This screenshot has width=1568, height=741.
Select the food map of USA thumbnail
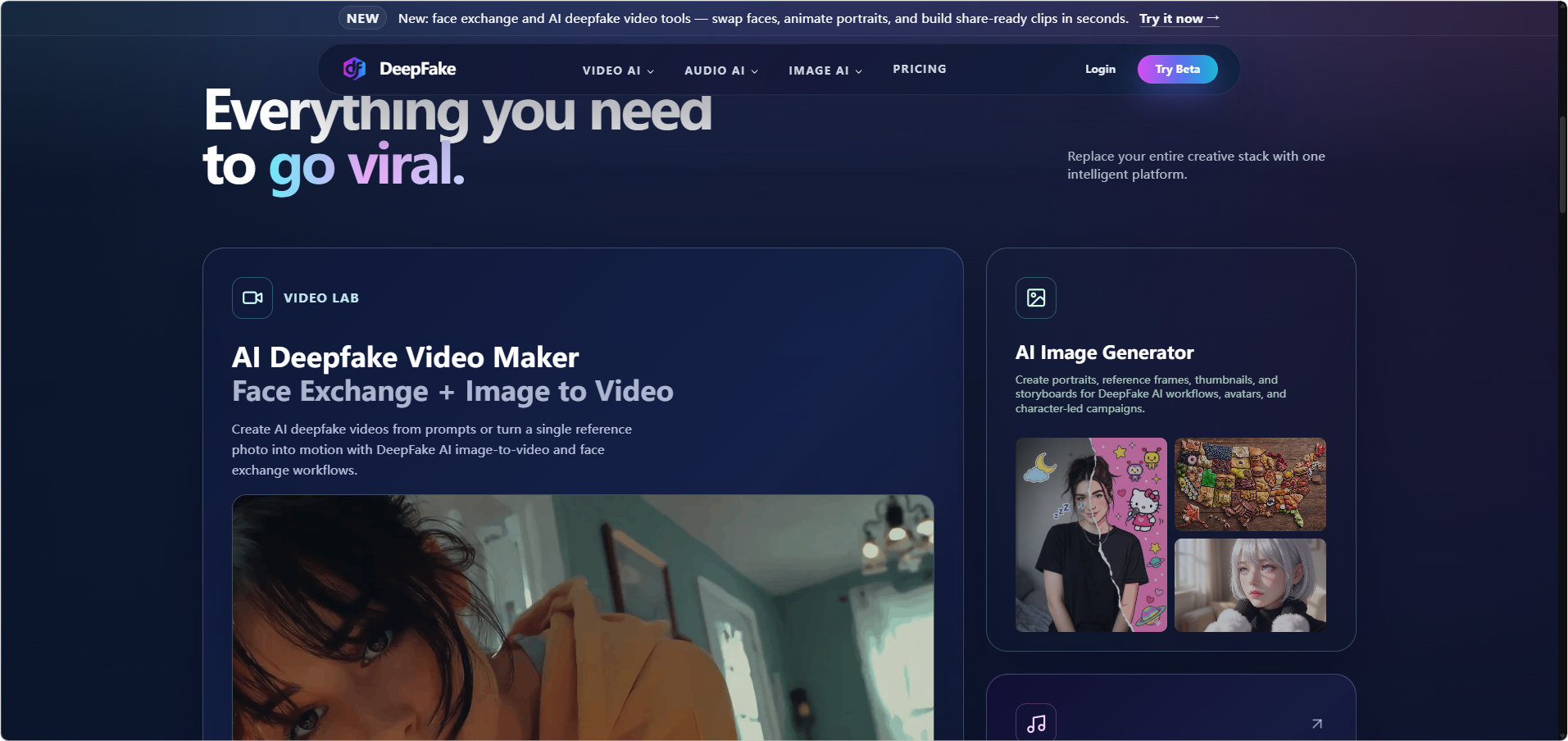[x=1250, y=484]
